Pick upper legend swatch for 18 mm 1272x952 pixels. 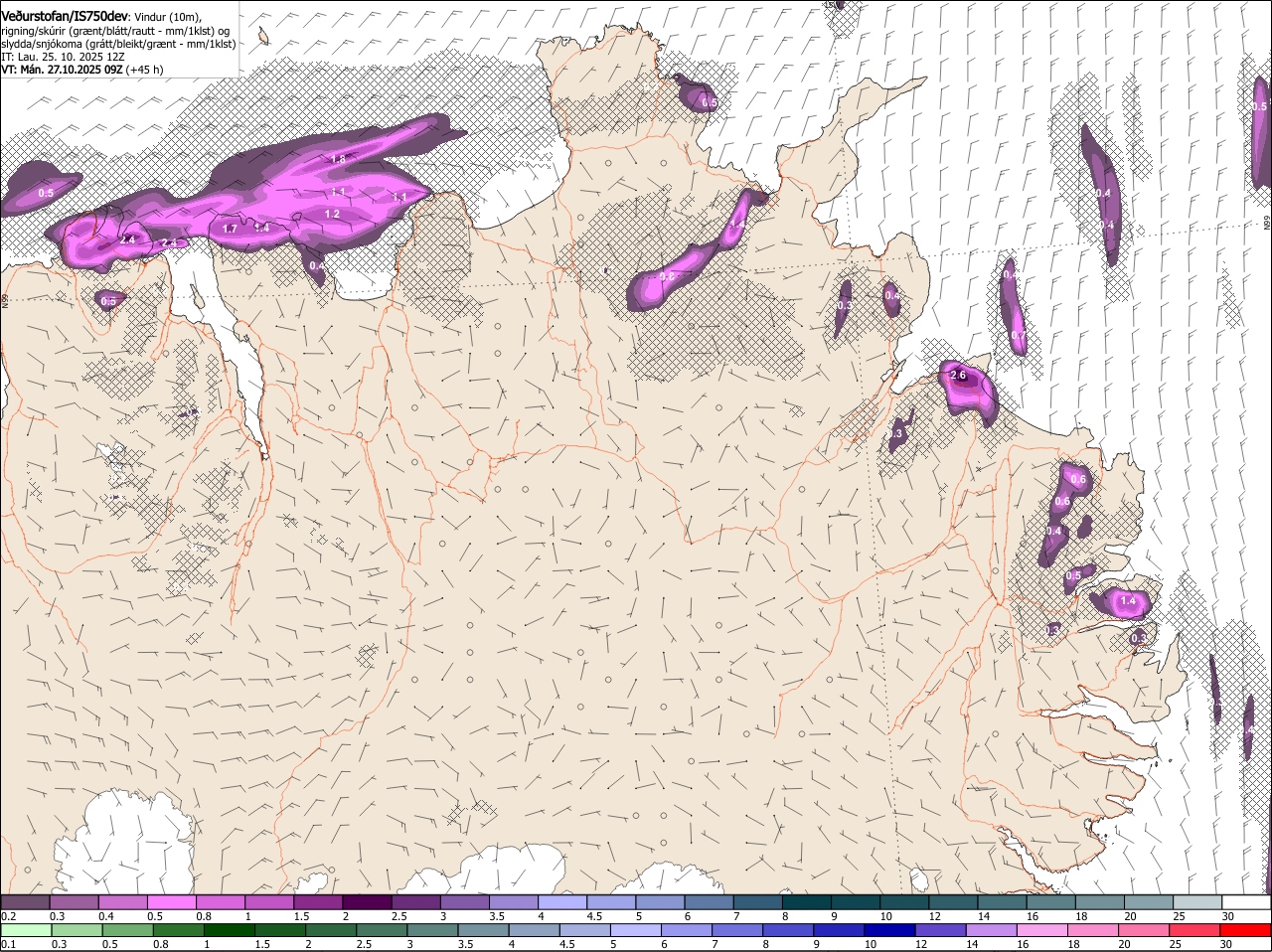tap(1101, 901)
